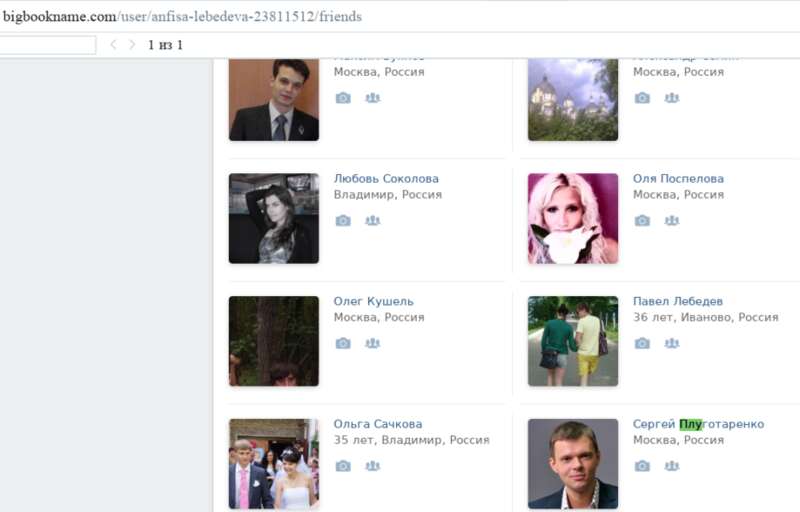
Task: Go to next search match arrow
Action: pos(132,45)
